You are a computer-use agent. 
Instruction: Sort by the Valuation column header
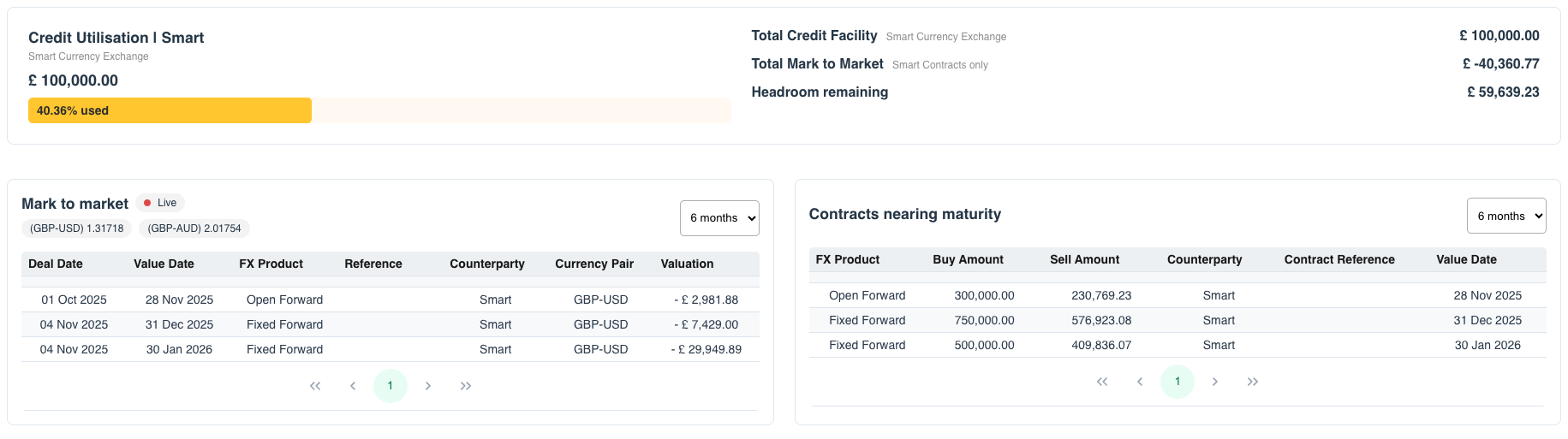(x=687, y=264)
